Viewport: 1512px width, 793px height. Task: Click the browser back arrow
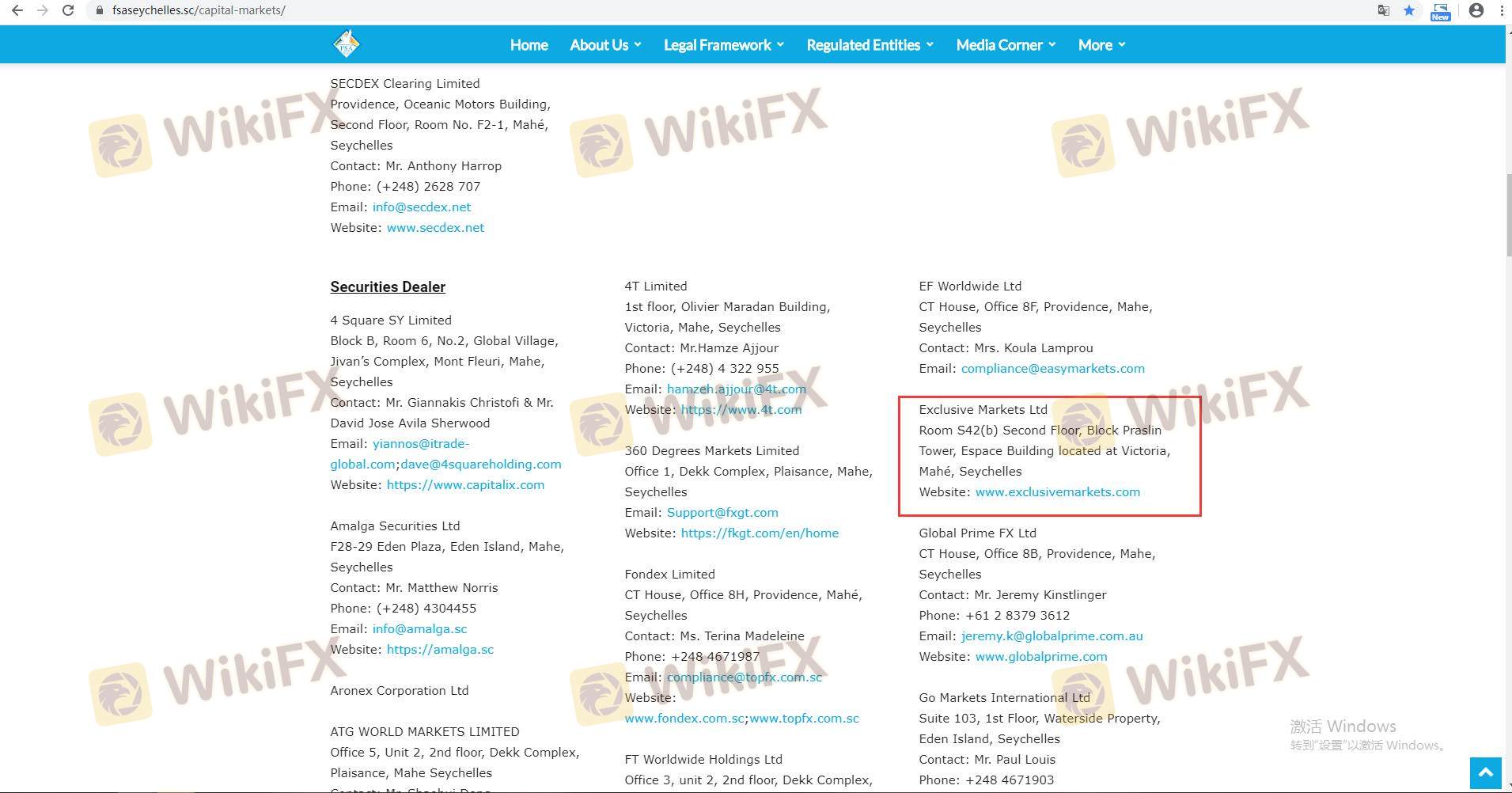click(17, 10)
